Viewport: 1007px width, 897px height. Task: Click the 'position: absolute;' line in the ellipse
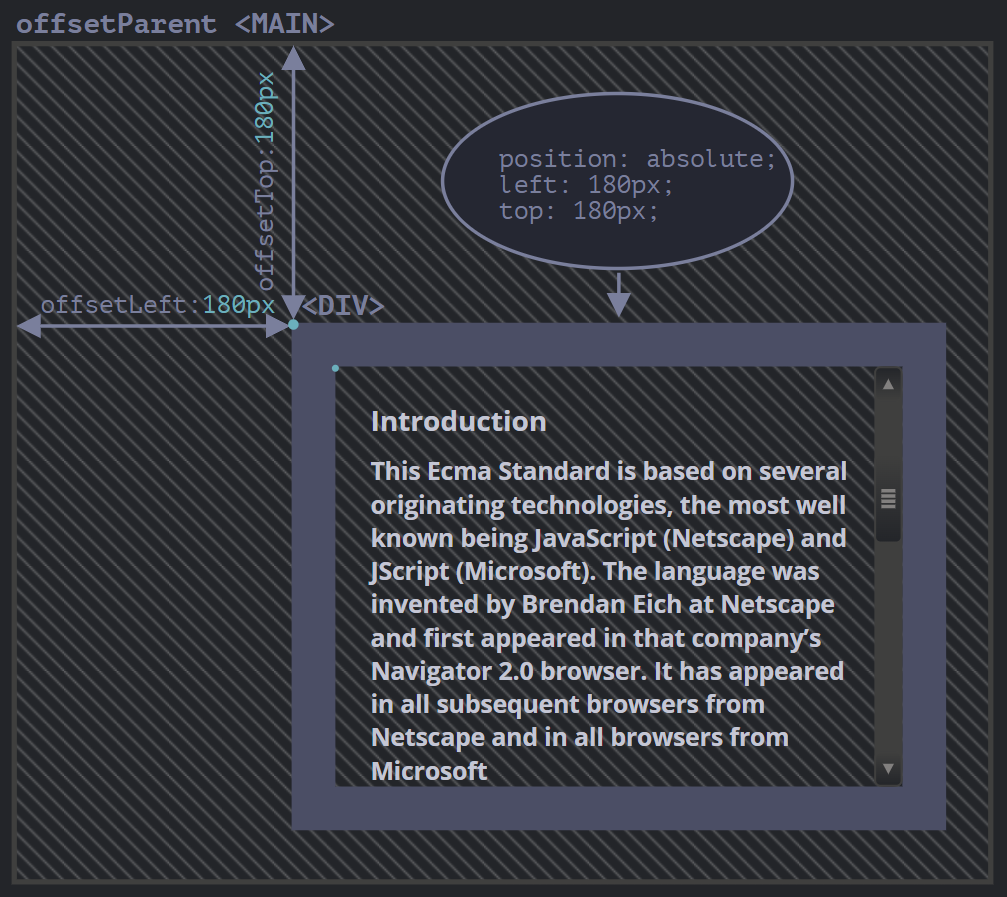[x=637, y=159]
